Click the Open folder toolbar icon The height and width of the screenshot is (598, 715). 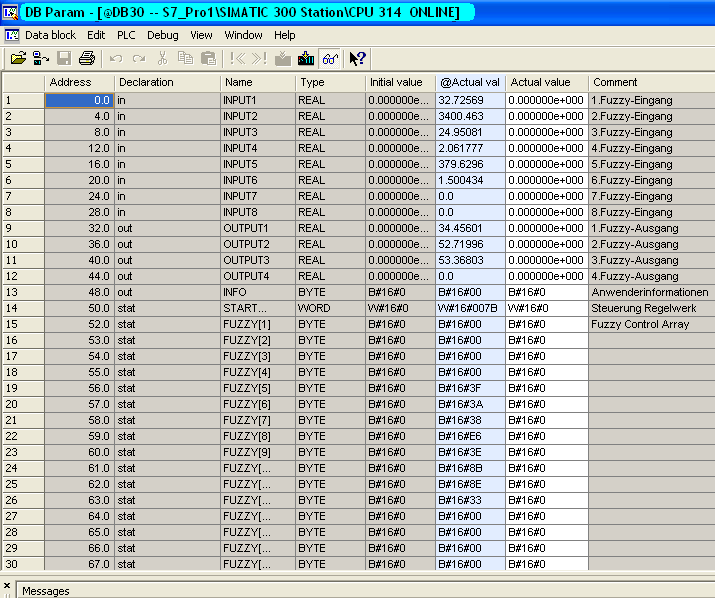(18, 58)
